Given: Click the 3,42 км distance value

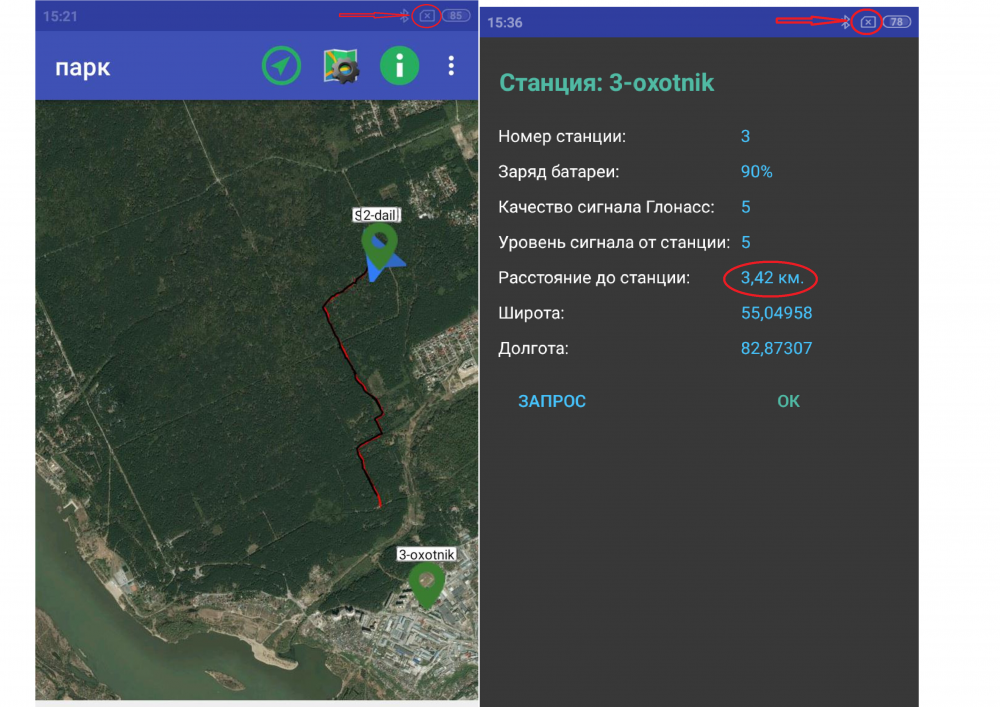Looking at the screenshot, I should pyautogui.click(x=771, y=278).
